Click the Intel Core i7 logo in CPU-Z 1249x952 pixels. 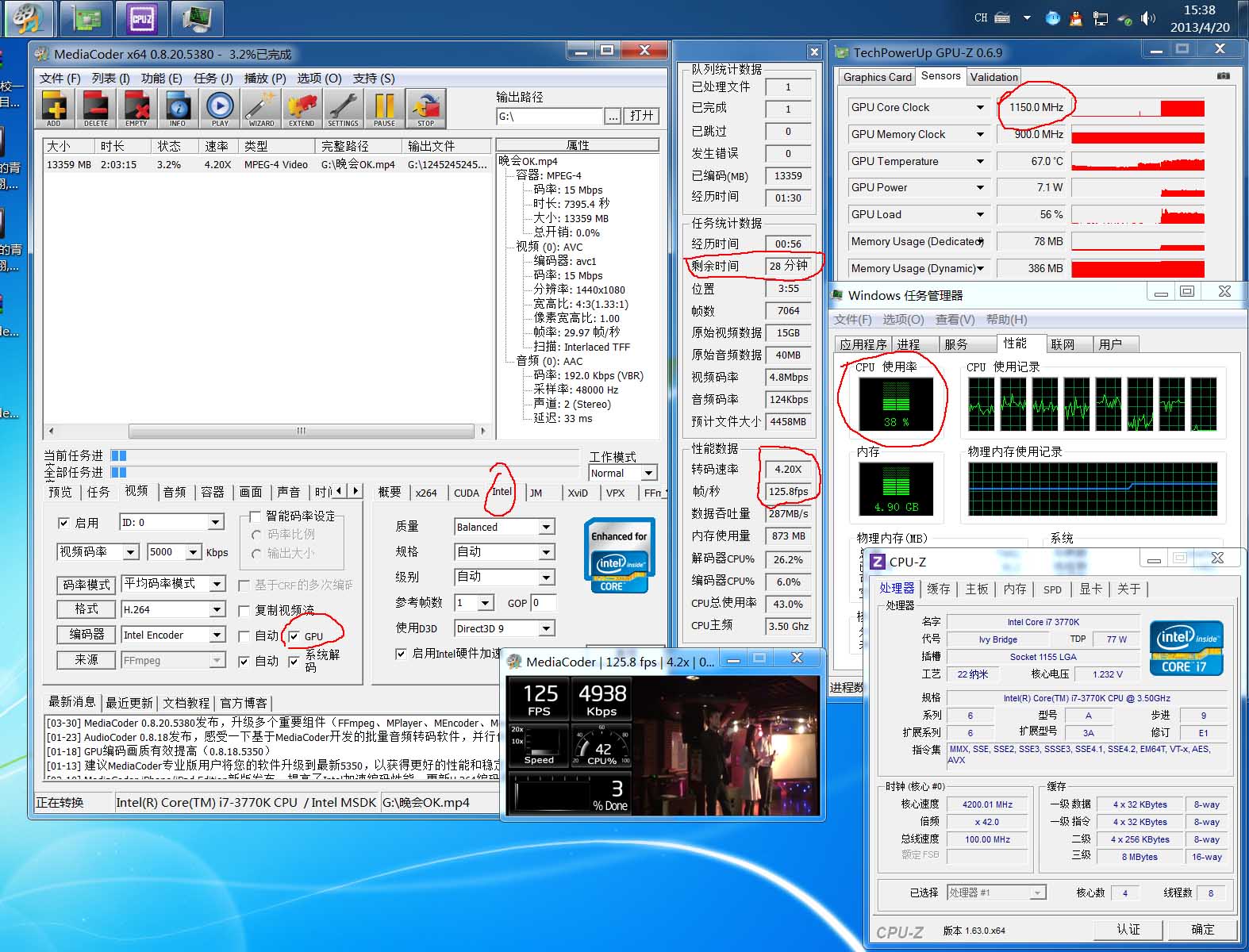click(1186, 647)
